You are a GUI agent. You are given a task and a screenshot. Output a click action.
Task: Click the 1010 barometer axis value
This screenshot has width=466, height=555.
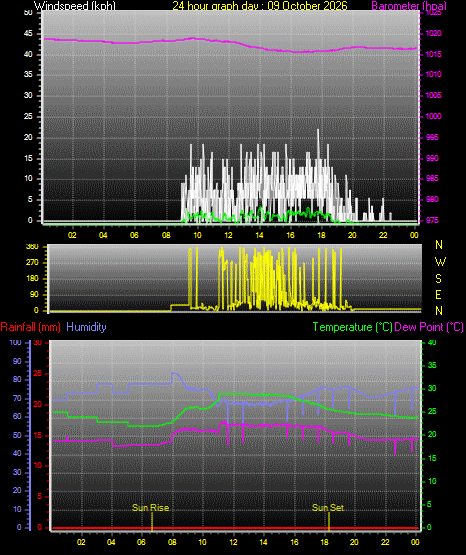[433, 74]
